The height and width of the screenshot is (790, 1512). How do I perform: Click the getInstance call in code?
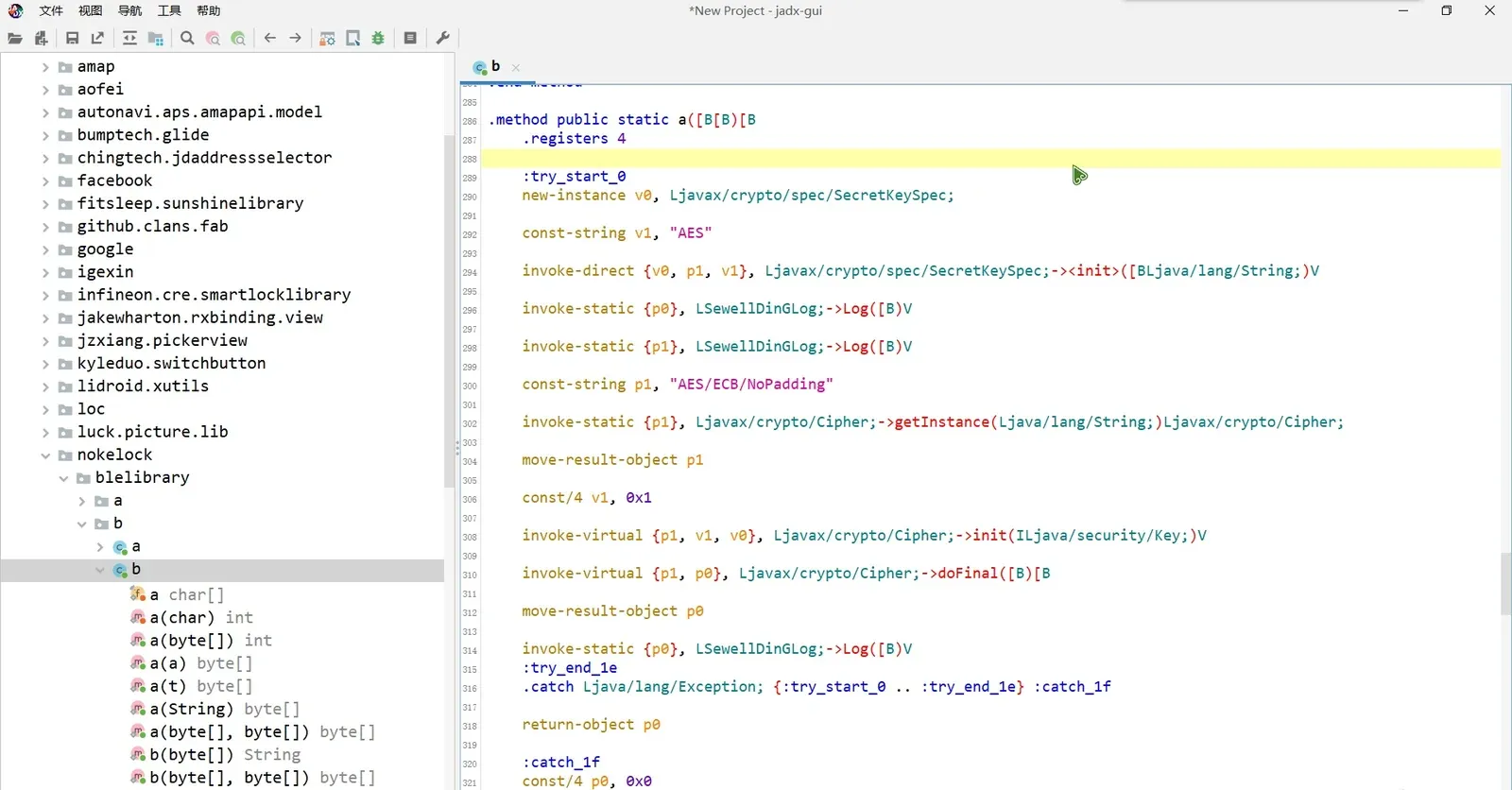click(942, 422)
